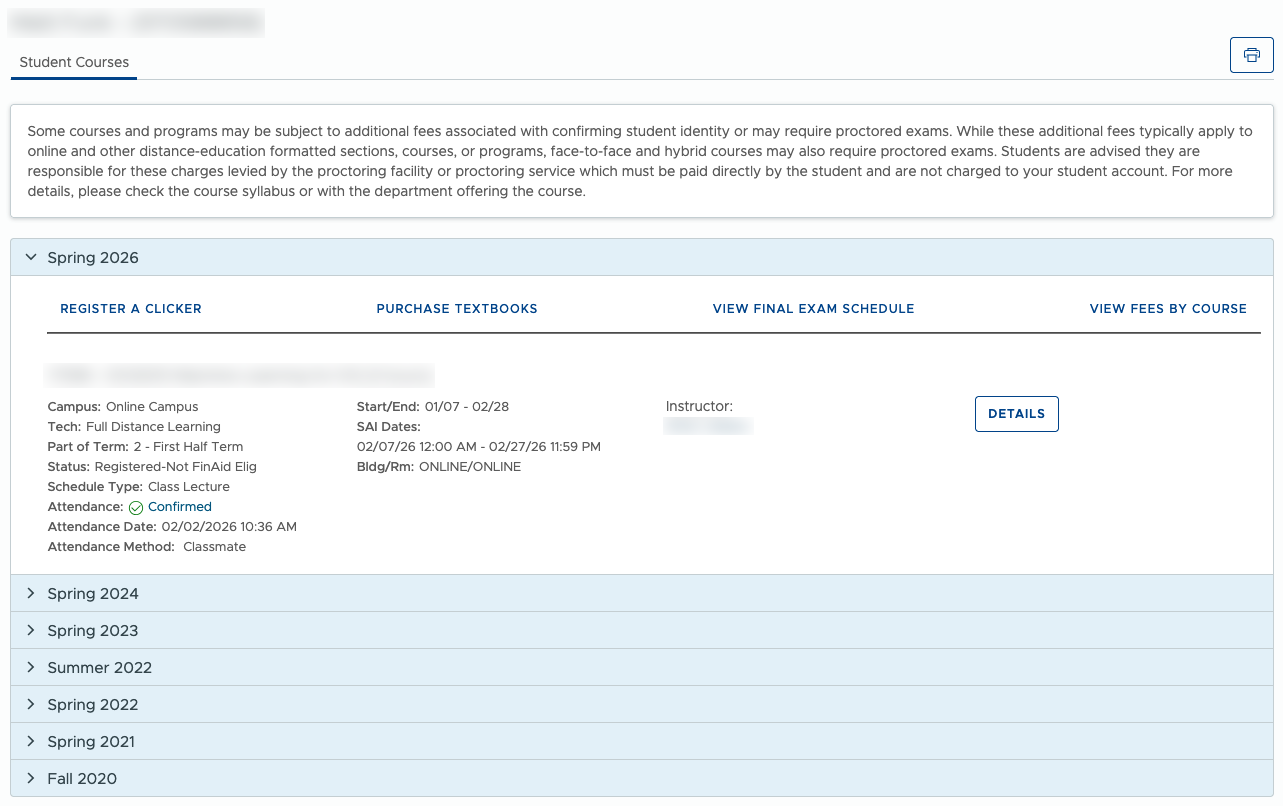Click the blurred course title heading
Viewport: 1283px width, 806px height.
tap(240, 376)
